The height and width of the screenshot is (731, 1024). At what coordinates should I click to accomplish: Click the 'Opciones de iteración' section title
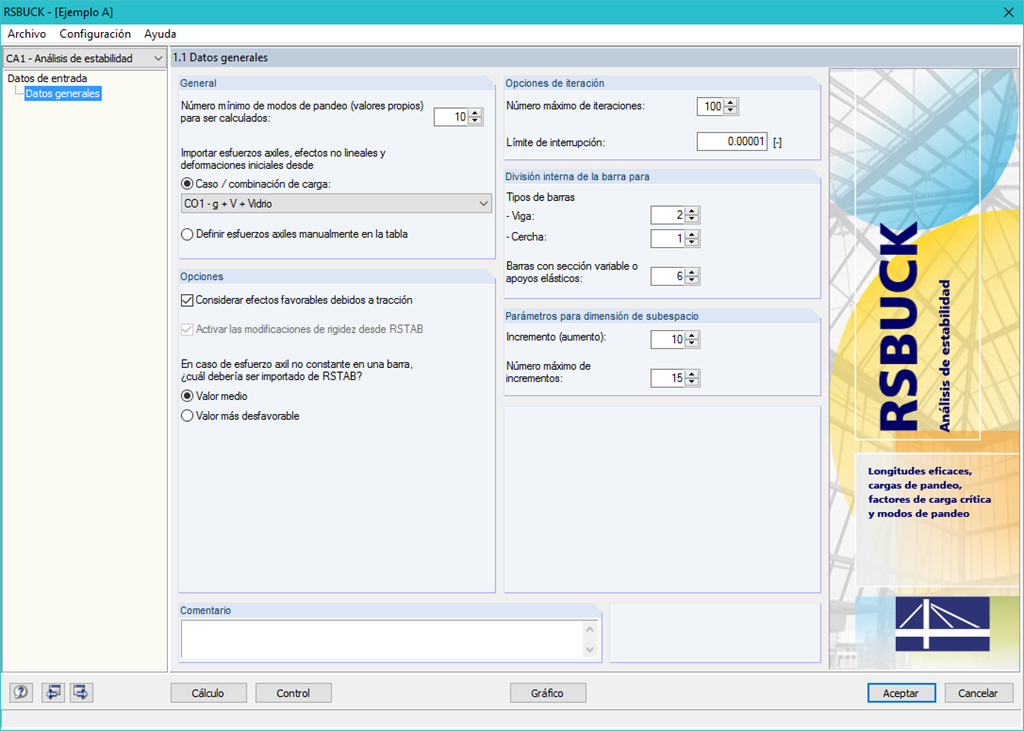(x=554, y=83)
